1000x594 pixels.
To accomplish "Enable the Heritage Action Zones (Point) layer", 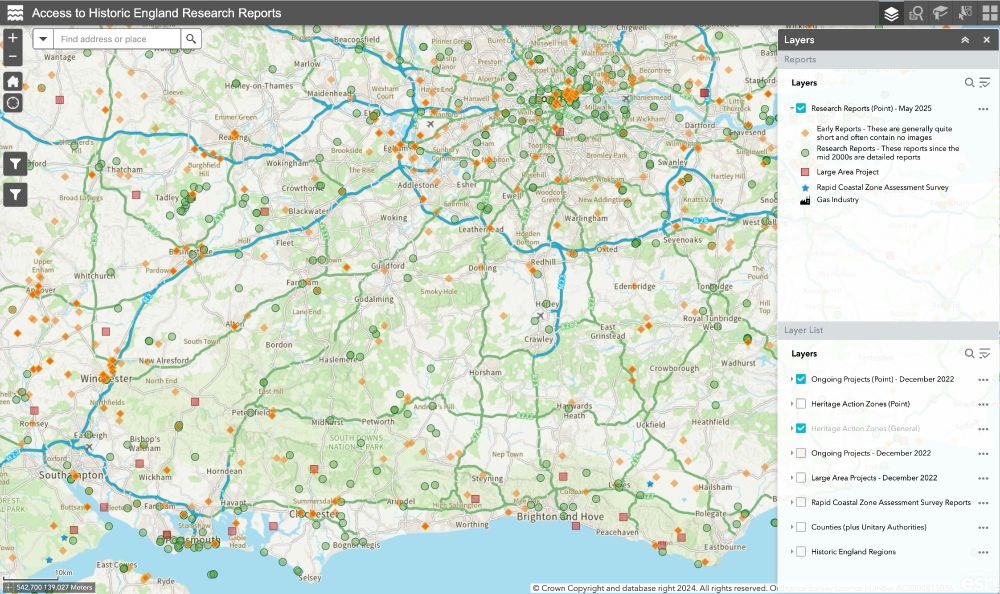I will (x=801, y=404).
